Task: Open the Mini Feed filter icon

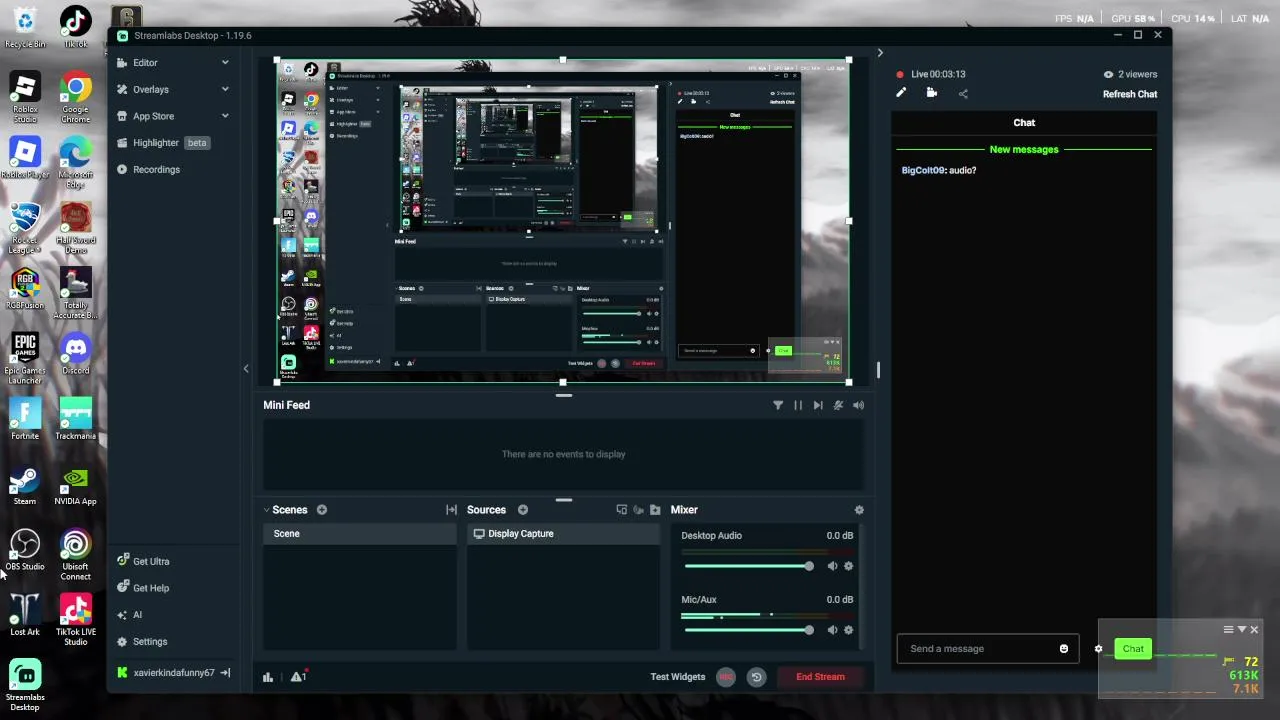Action: pyautogui.click(x=778, y=405)
